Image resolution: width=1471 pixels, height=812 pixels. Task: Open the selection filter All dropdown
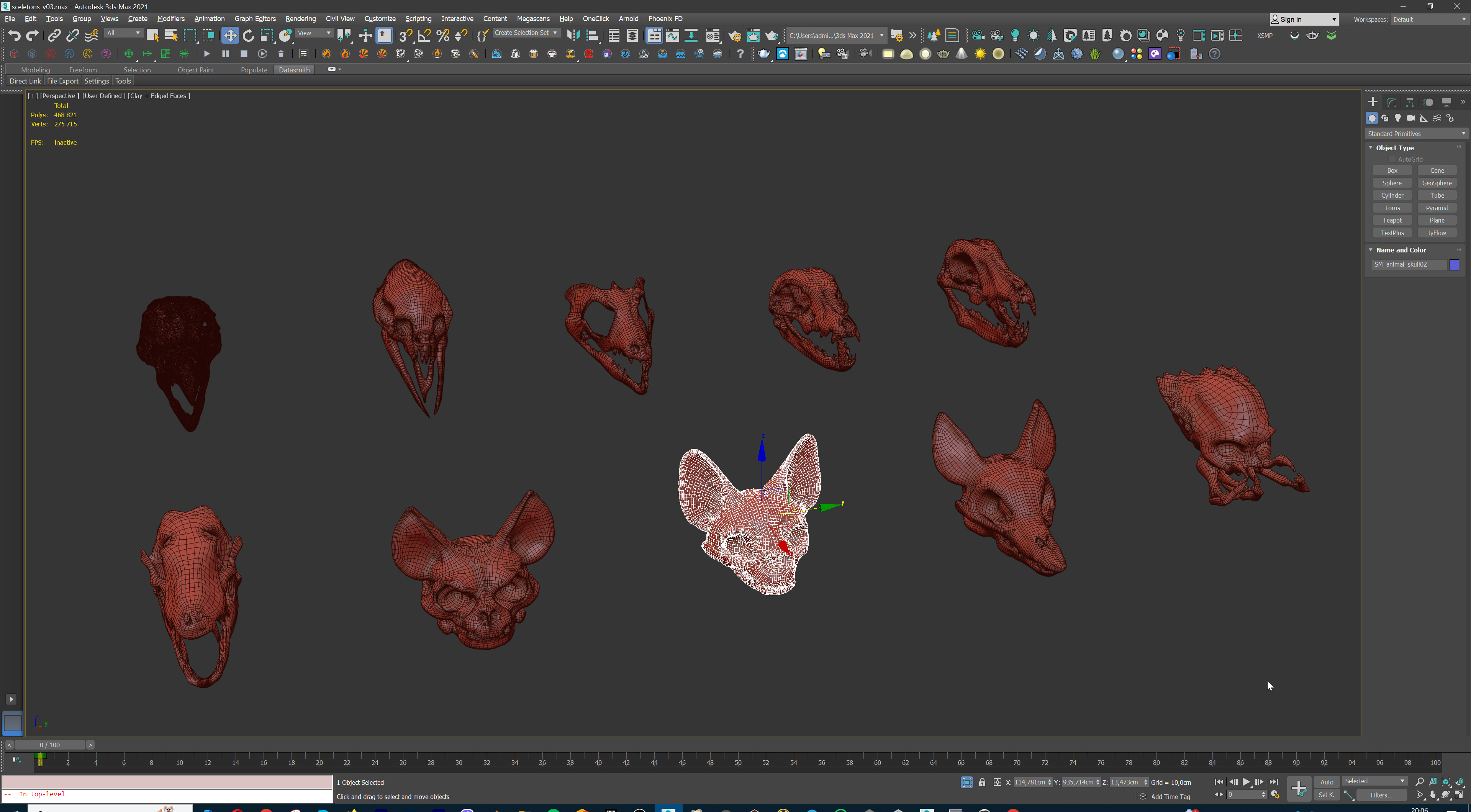(123, 33)
